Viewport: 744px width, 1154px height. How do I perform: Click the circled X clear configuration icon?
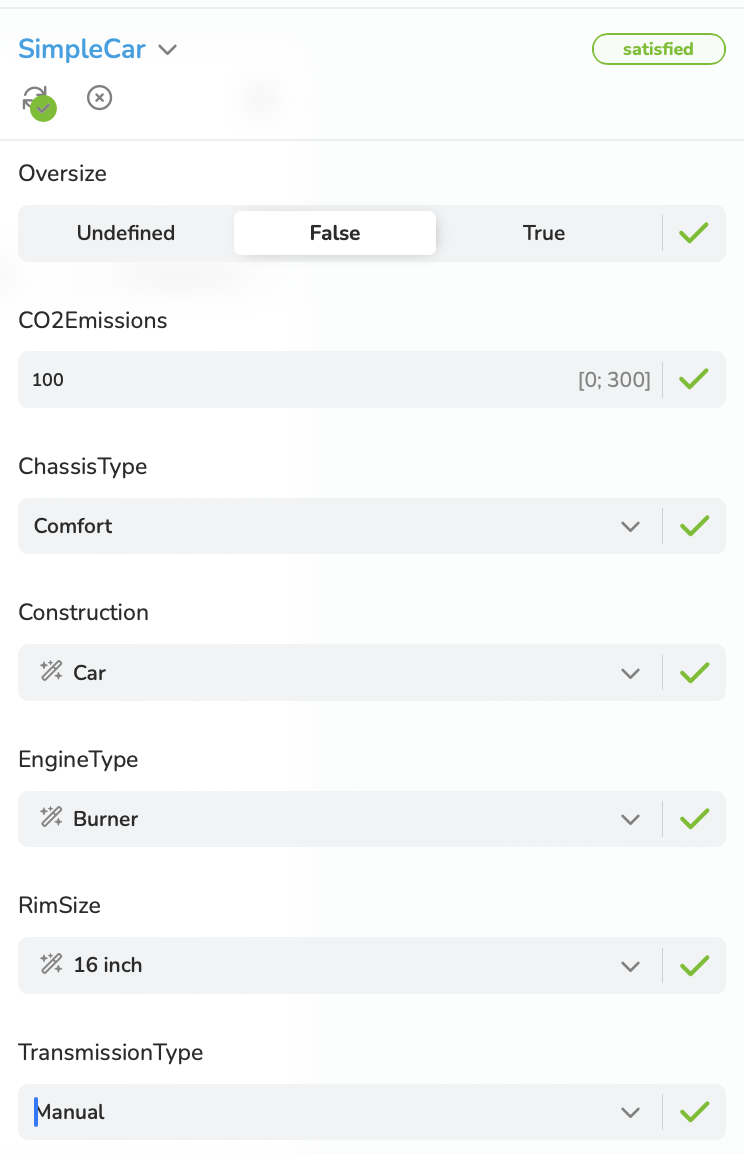click(99, 98)
